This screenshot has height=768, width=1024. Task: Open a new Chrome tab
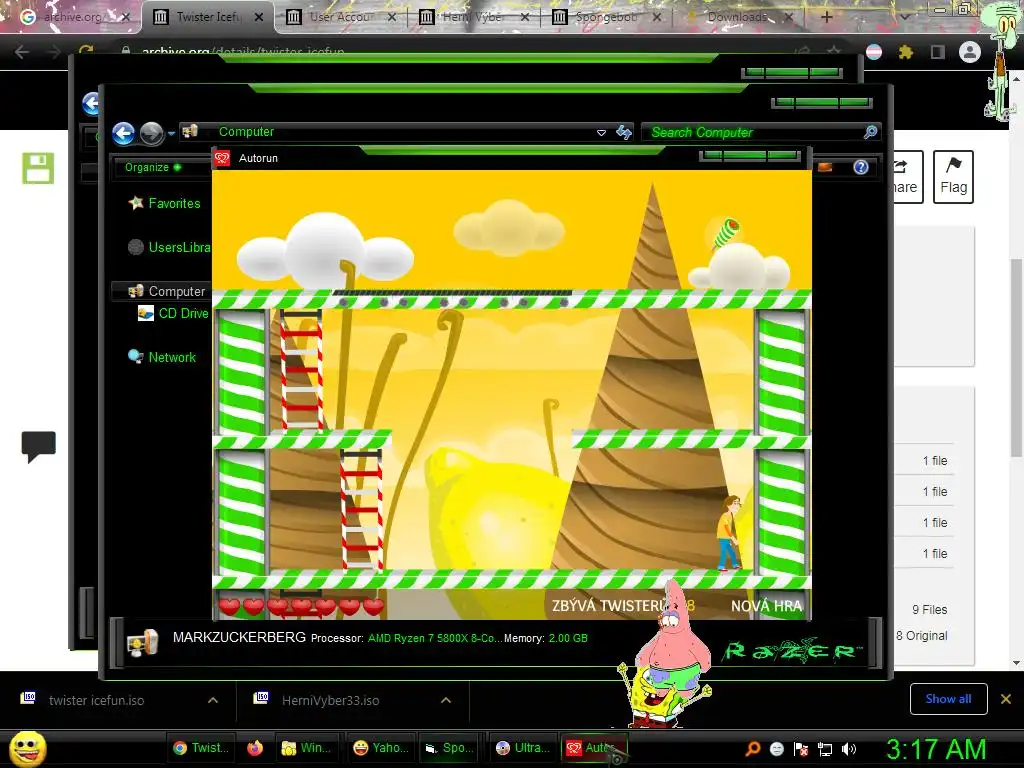(x=826, y=17)
